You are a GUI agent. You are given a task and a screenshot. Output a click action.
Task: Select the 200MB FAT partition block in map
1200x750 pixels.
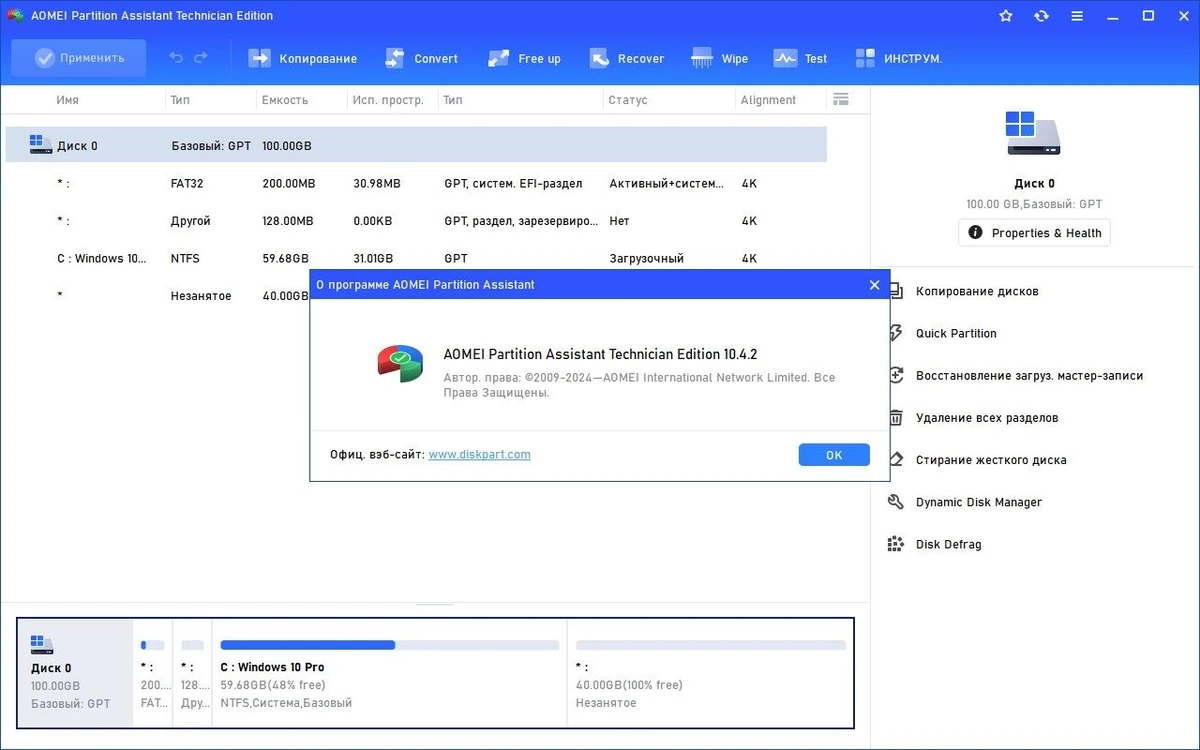pos(152,673)
